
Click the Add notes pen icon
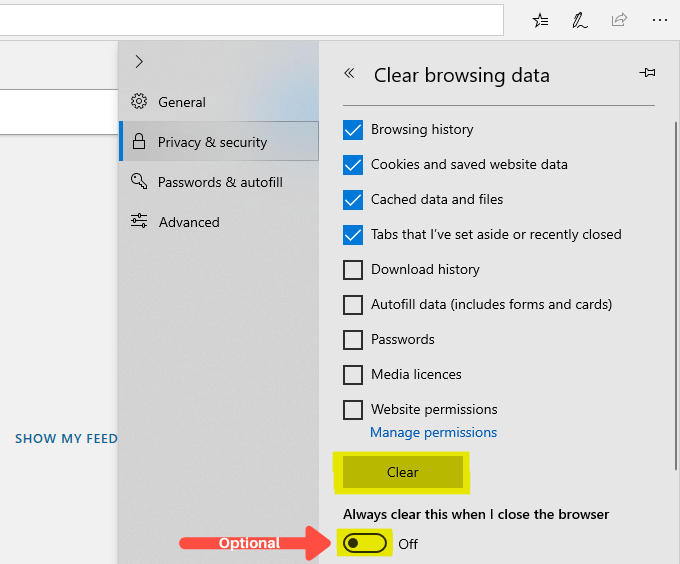[x=579, y=20]
